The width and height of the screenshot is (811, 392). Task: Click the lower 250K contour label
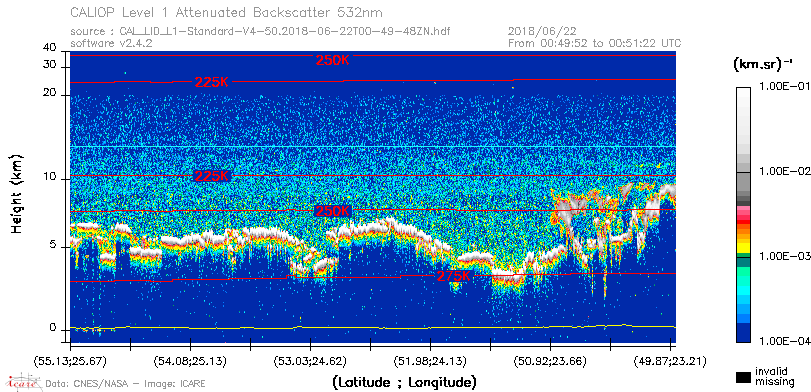pyautogui.click(x=333, y=211)
